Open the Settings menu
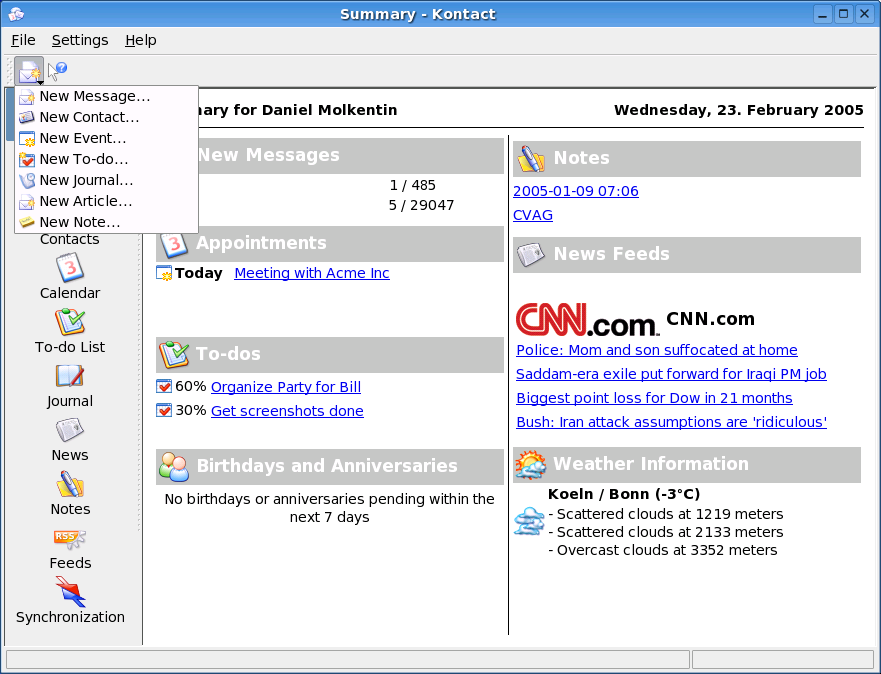Screen dimensions: 881x674 click(x=80, y=40)
